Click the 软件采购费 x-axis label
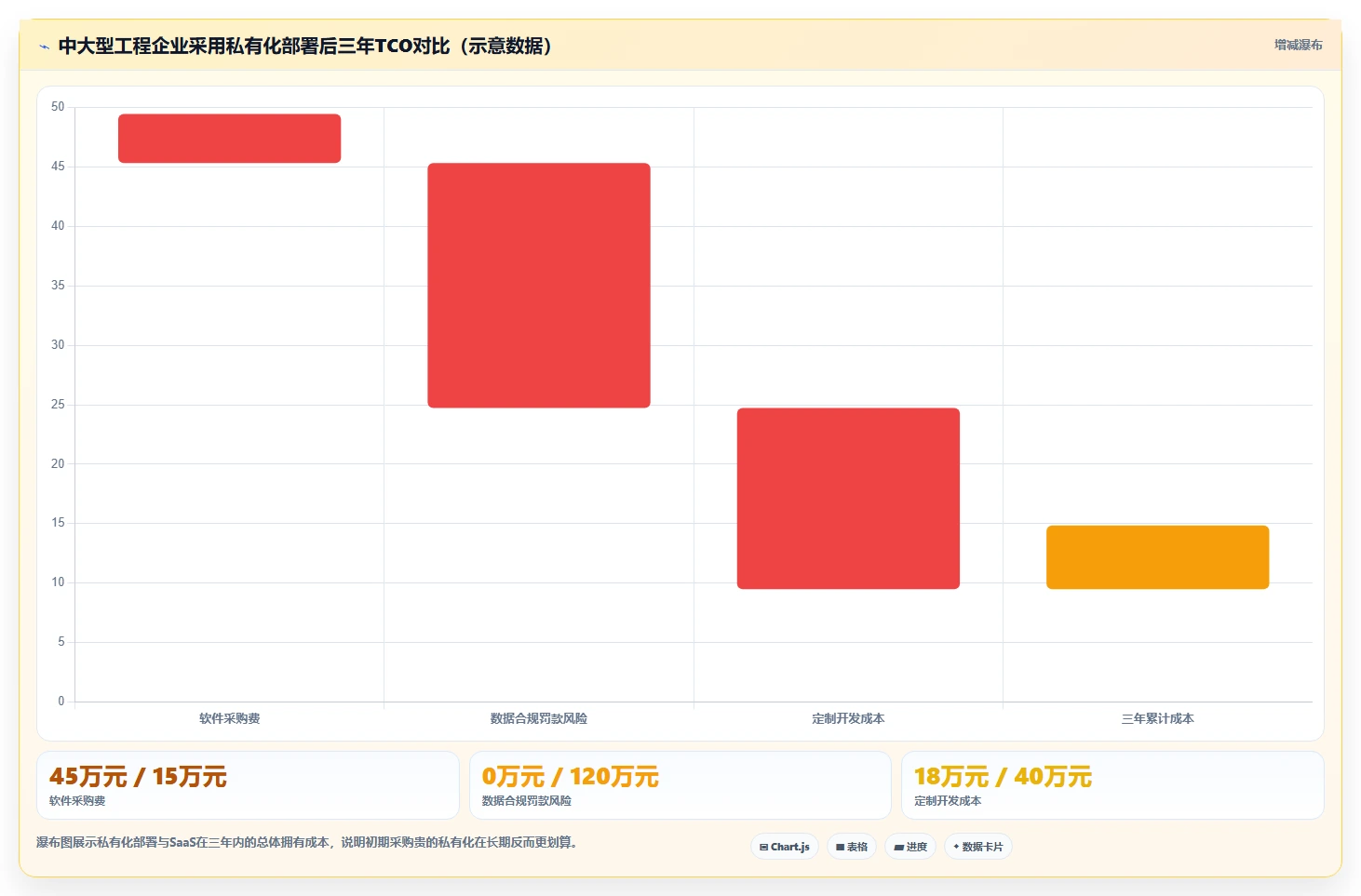This screenshot has height=896, width=1361. point(229,718)
